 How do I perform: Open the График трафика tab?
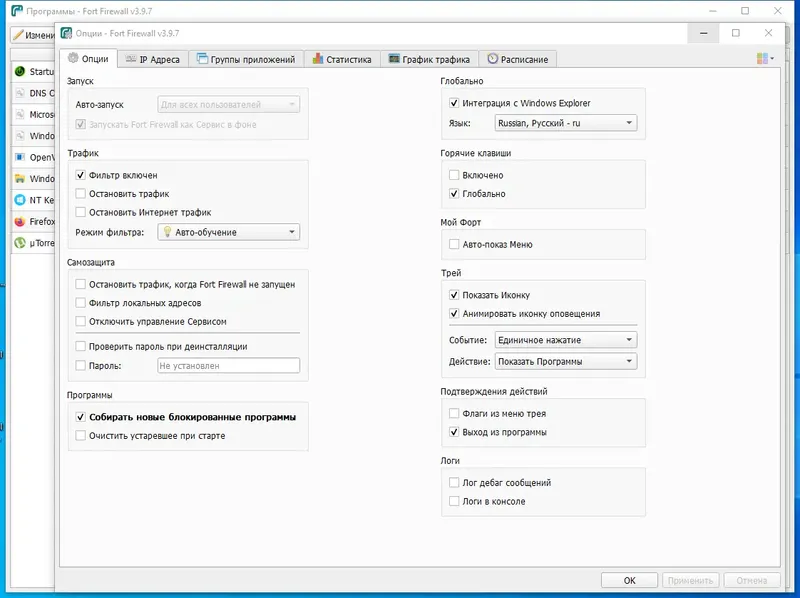[430, 59]
